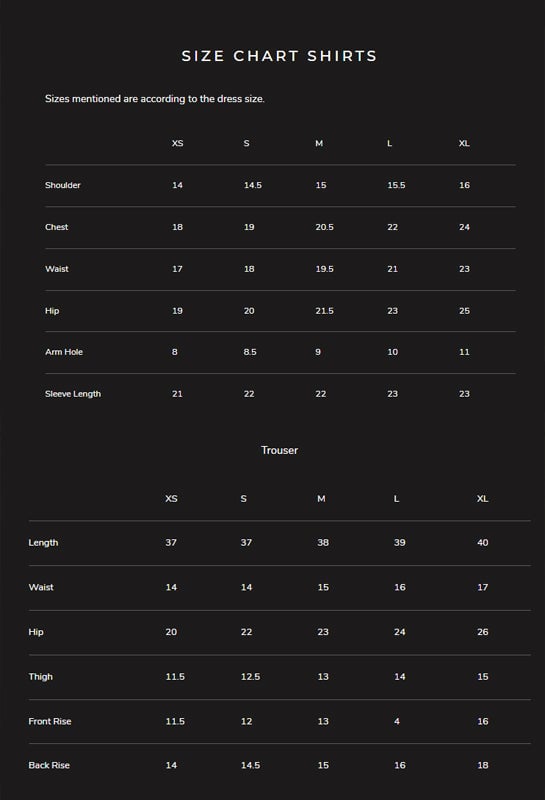This screenshot has width=545, height=800.
Task: Click the Front Rise row label
Action: point(50,721)
